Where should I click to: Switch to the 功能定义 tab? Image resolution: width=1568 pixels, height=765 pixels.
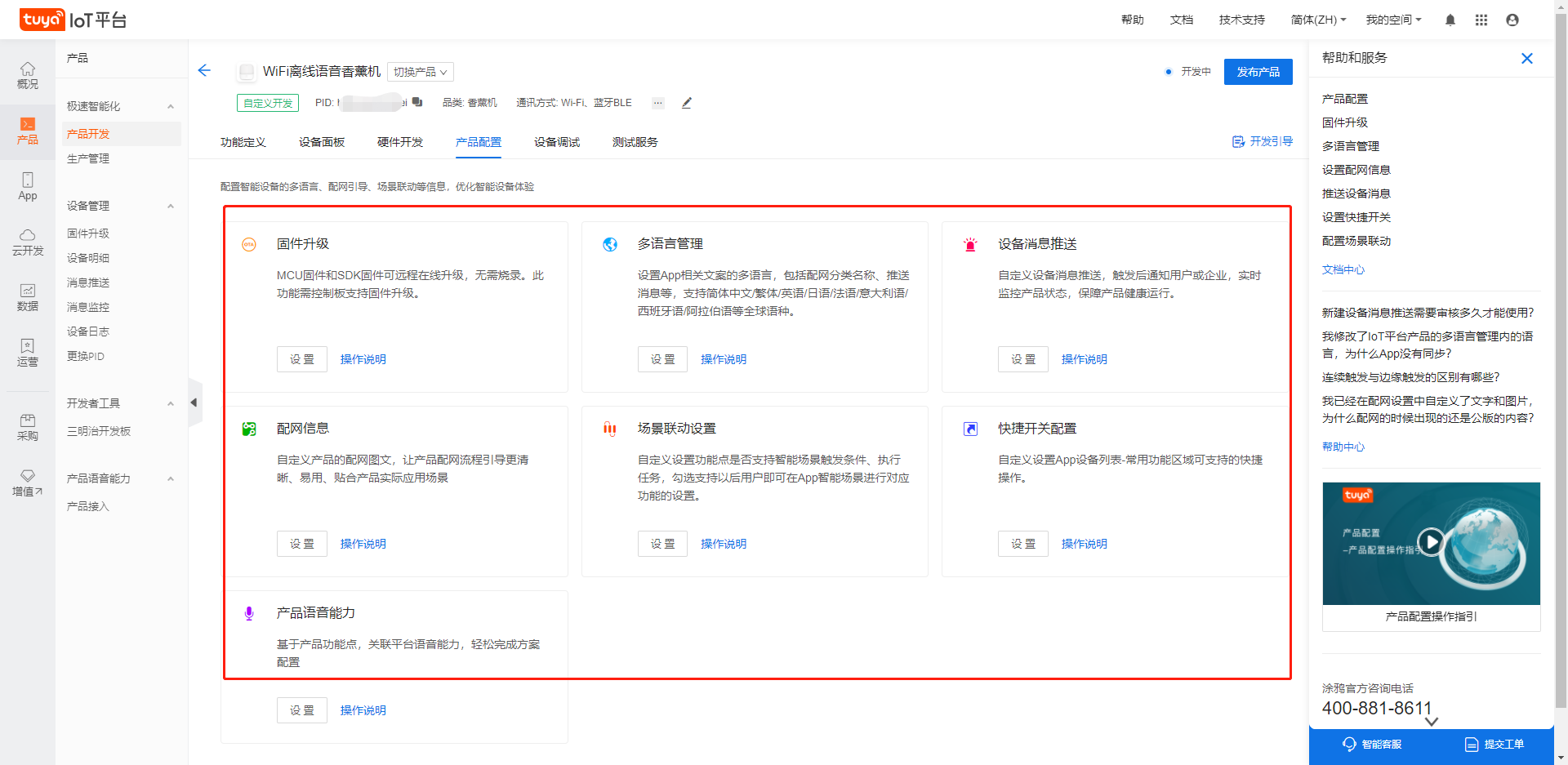click(x=243, y=142)
